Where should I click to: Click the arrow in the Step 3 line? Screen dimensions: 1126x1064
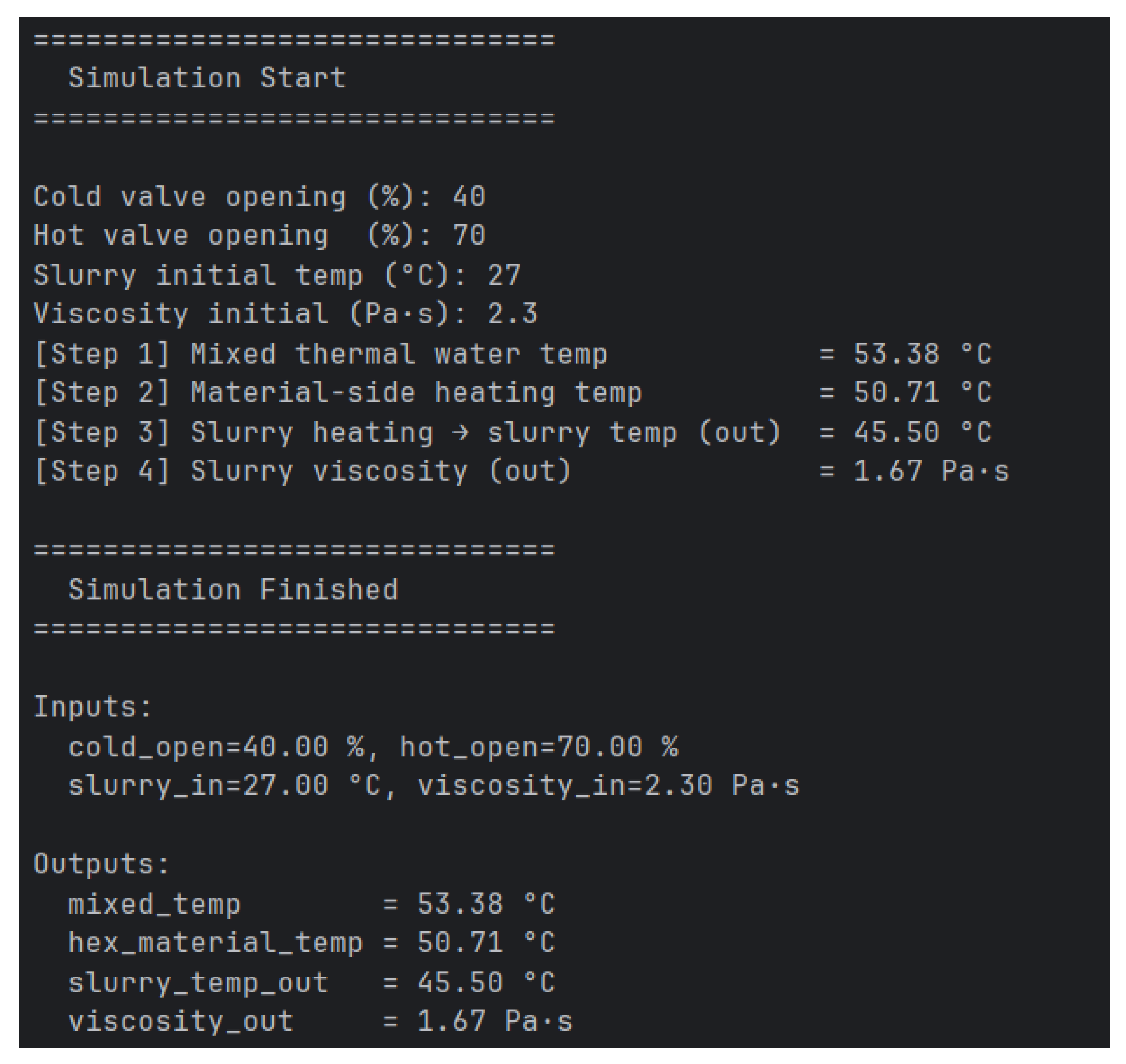tap(460, 433)
